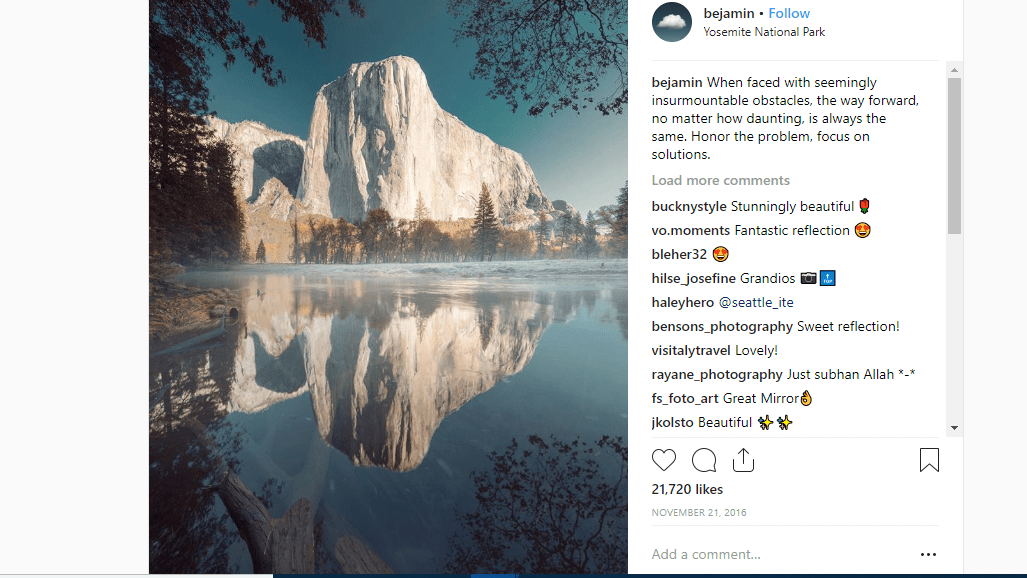Like the post with the heart icon
This screenshot has width=1027, height=578.
tap(663, 460)
